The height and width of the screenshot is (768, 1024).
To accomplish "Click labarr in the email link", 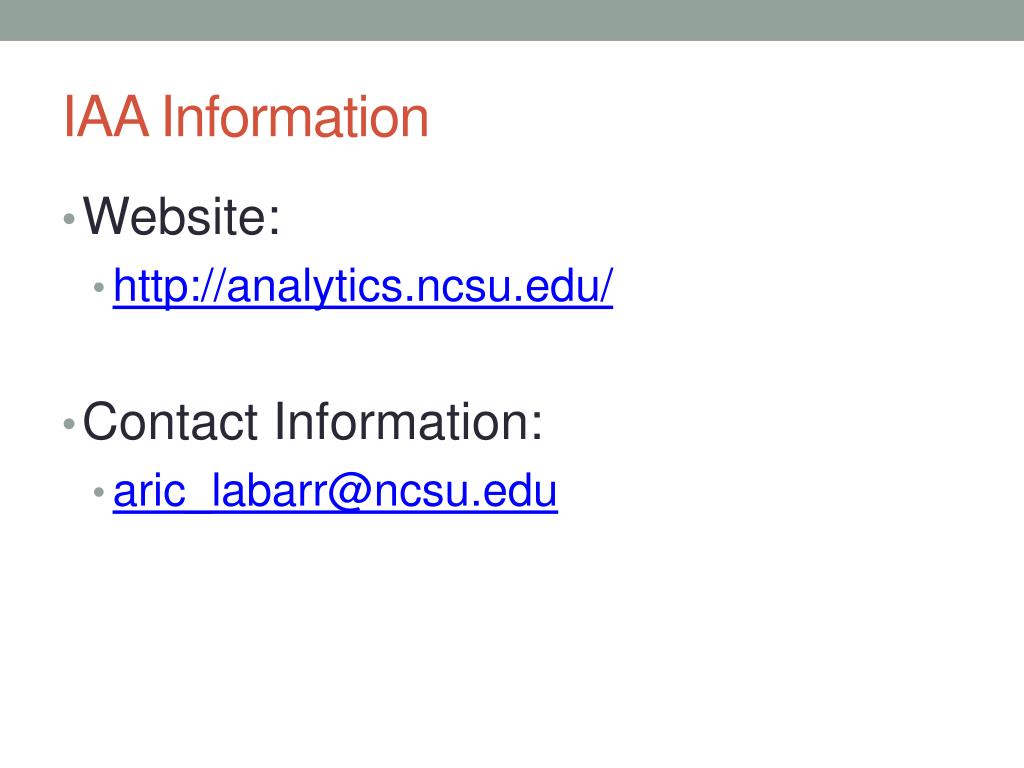I will click(x=269, y=491).
